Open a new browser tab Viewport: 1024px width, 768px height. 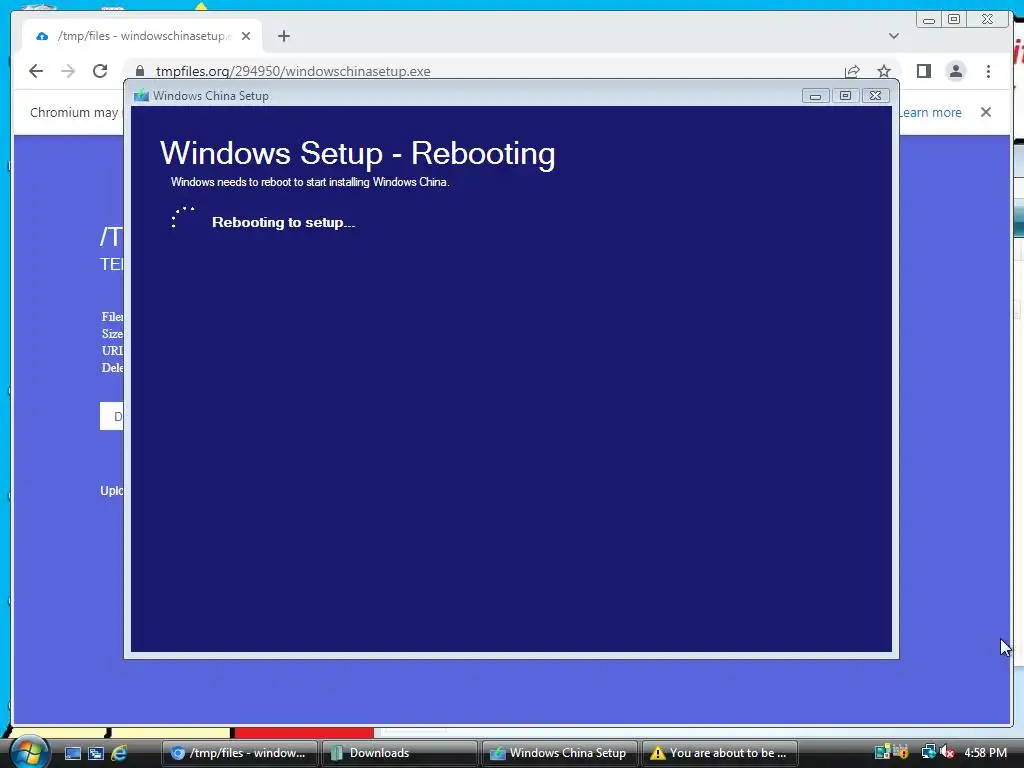pyautogui.click(x=283, y=36)
